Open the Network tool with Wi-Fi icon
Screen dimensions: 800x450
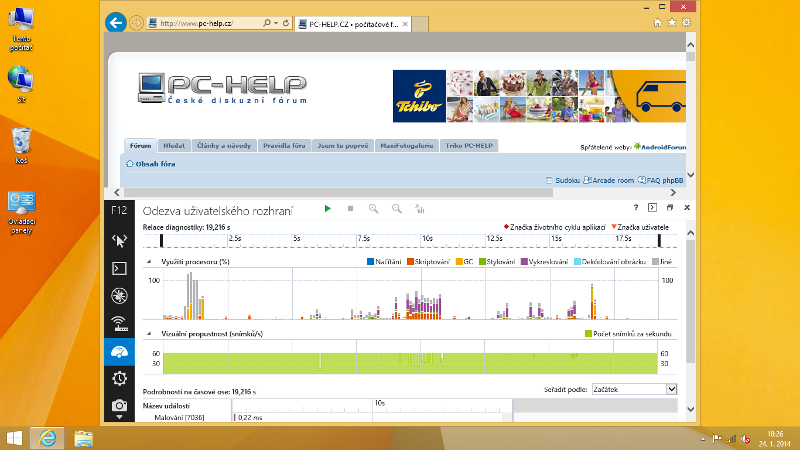pos(119,323)
